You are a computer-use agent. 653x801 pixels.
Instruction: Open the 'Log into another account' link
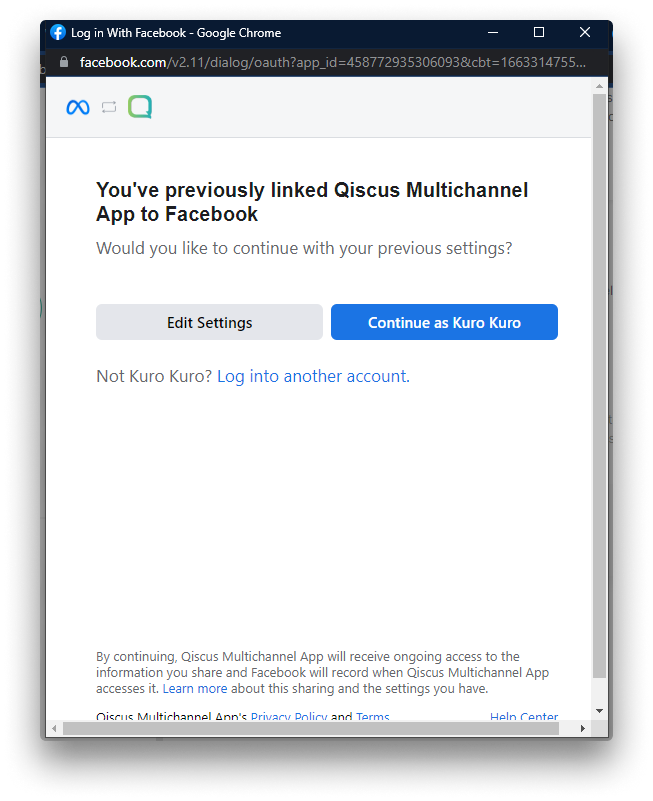click(x=313, y=376)
